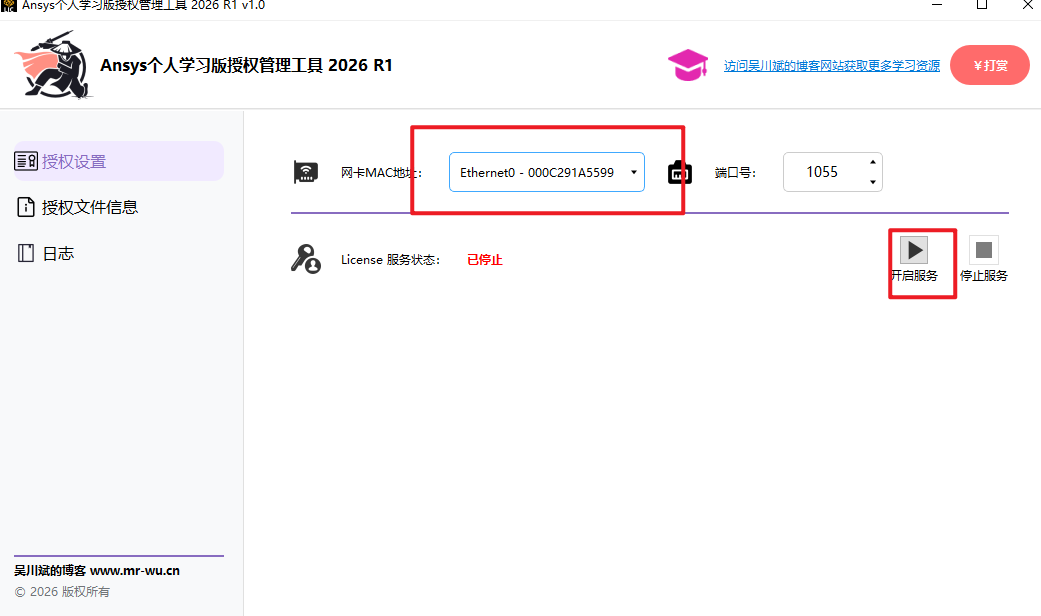
Task: Increase port number with up arrow
Action: click(x=872, y=162)
